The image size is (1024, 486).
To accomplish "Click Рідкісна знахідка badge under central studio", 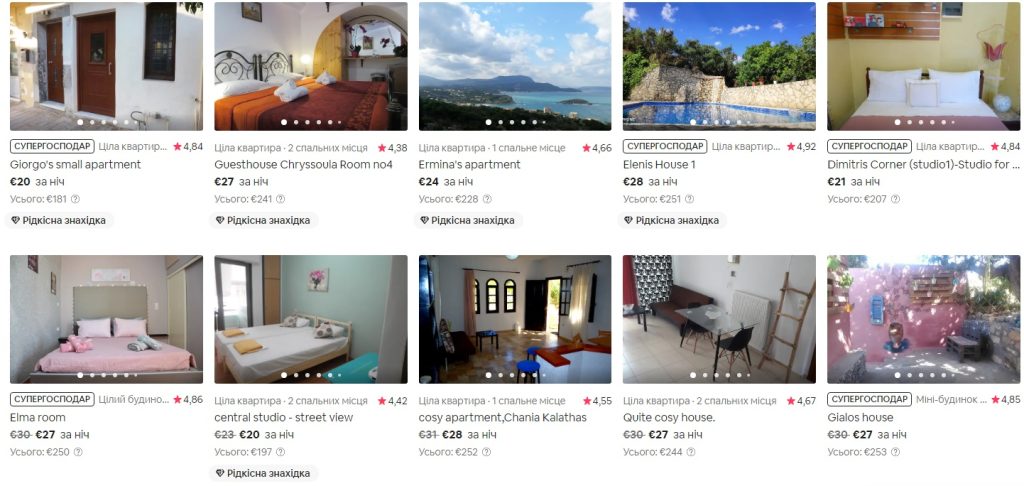I will tap(263, 473).
